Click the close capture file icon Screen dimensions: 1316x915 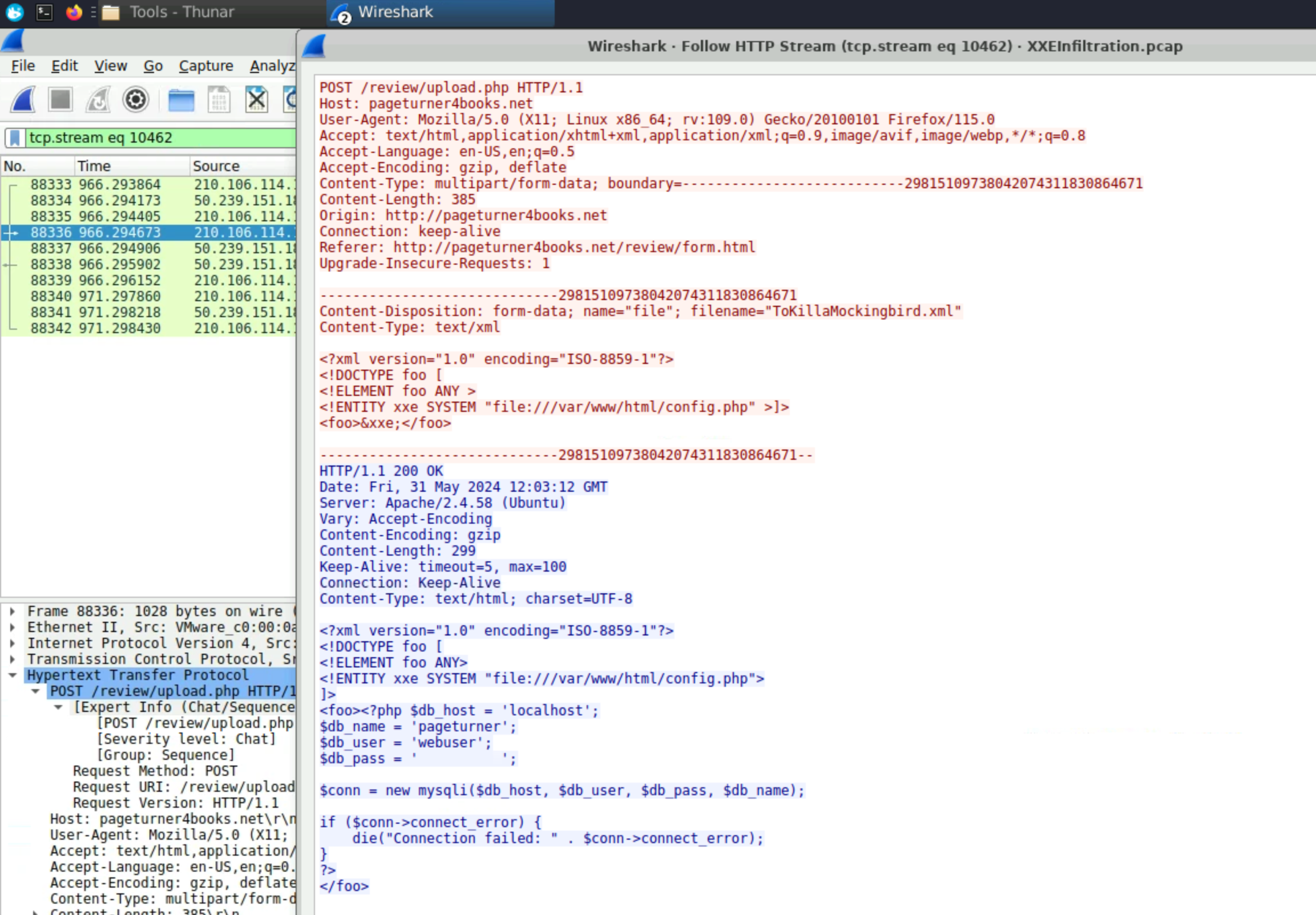click(256, 100)
